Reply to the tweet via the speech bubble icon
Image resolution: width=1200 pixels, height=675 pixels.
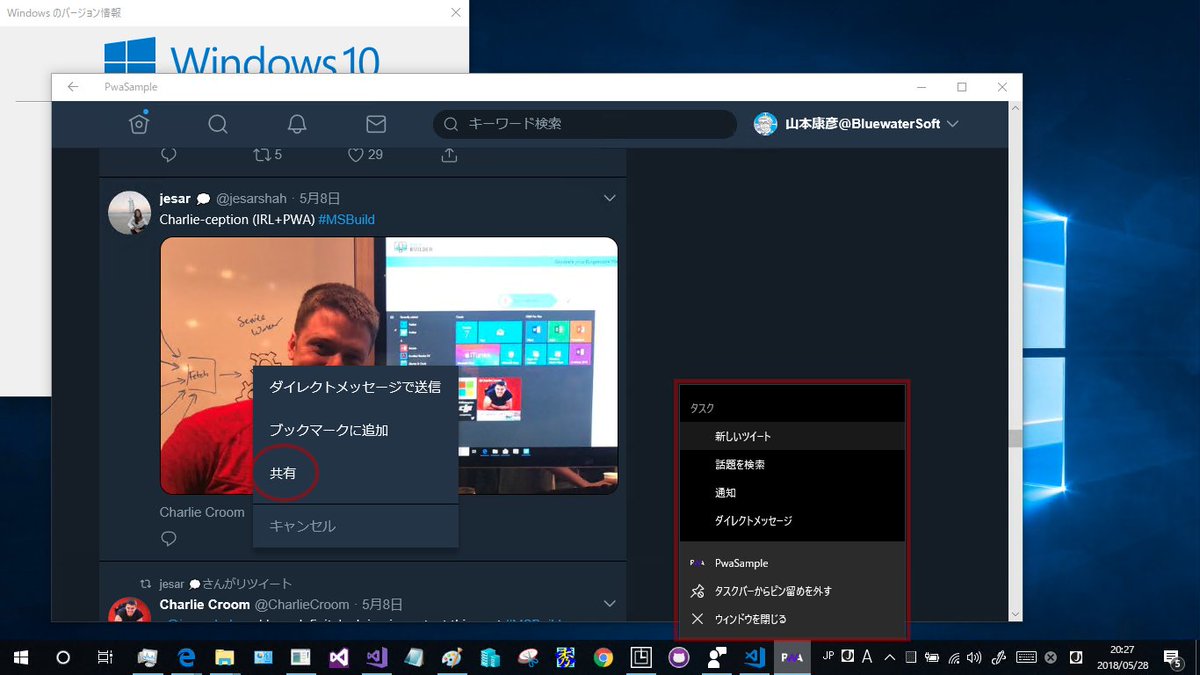tap(168, 154)
